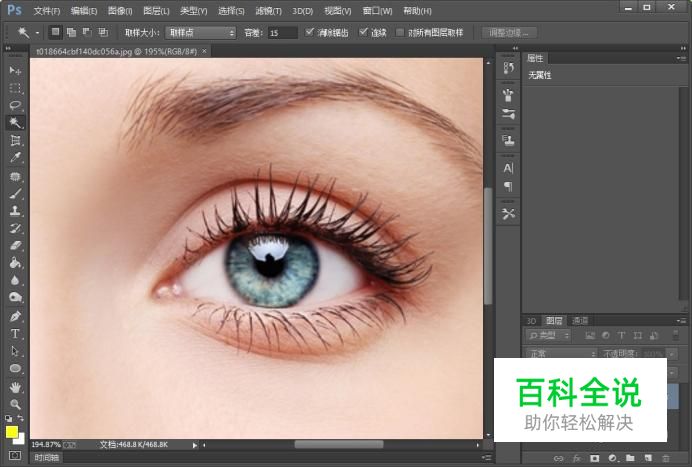Select the Rectangular Marquee tool

click(x=15, y=88)
